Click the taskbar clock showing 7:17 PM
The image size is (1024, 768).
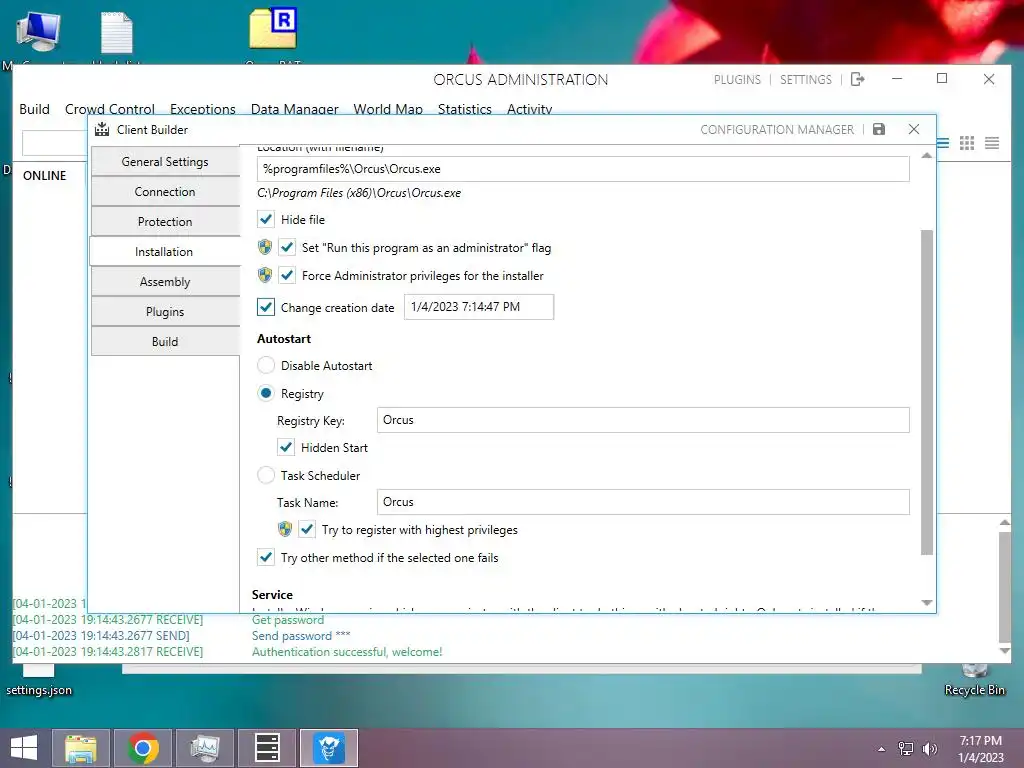tap(980, 749)
